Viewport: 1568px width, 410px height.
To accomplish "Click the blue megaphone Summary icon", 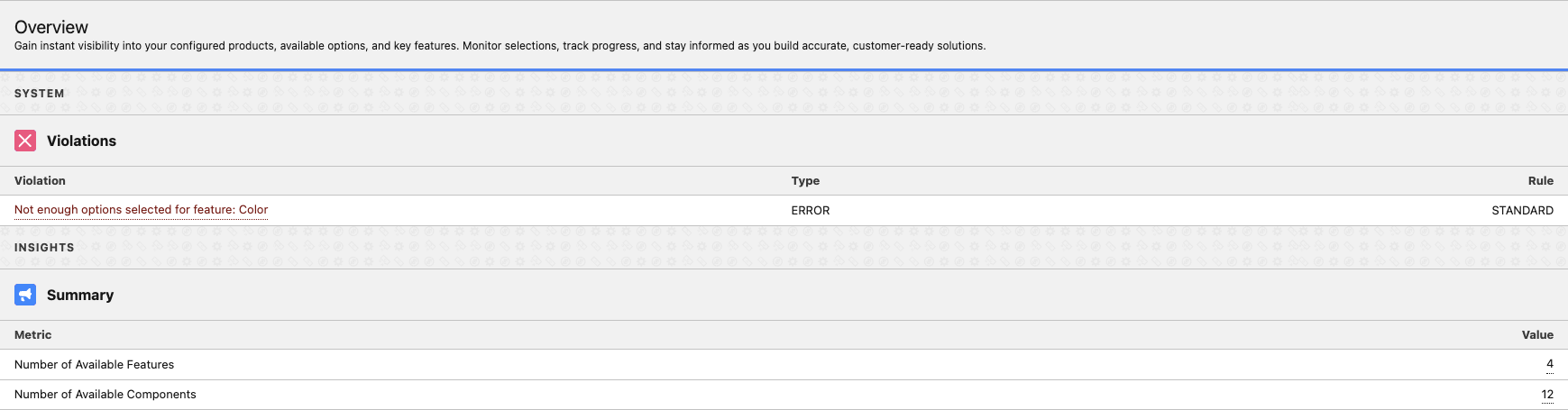I will point(25,295).
